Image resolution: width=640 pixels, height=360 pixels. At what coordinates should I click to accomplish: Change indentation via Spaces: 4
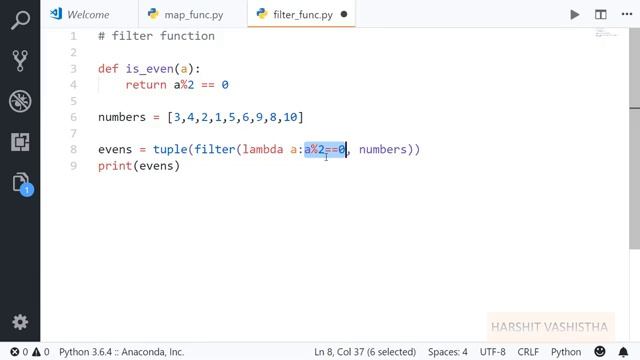pyautogui.click(x=448, y=352)
